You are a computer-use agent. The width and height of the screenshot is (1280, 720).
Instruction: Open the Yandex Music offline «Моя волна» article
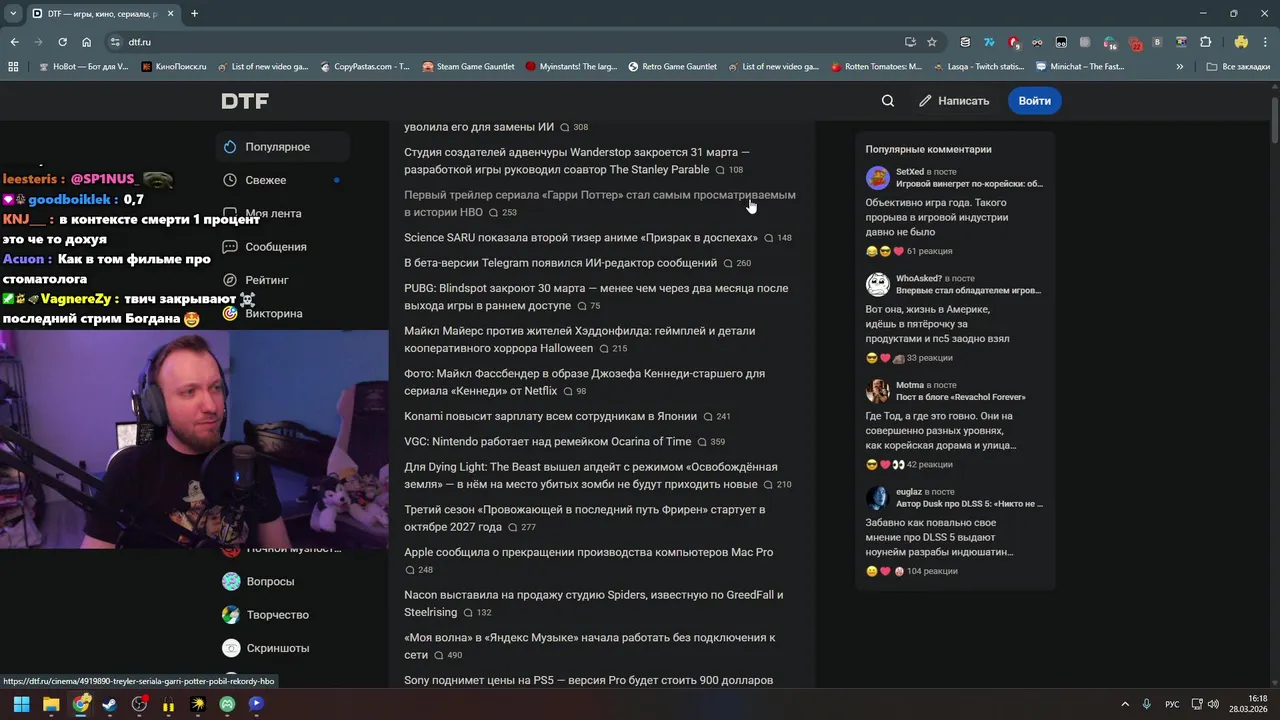(590, 646)
